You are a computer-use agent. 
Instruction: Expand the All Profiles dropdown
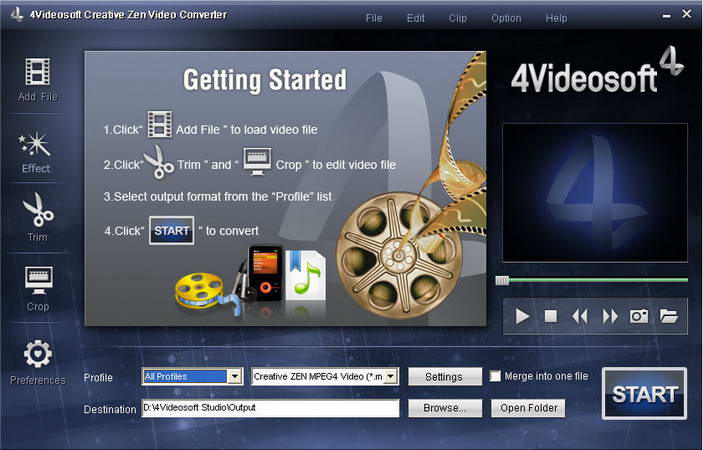click(234, 376)
